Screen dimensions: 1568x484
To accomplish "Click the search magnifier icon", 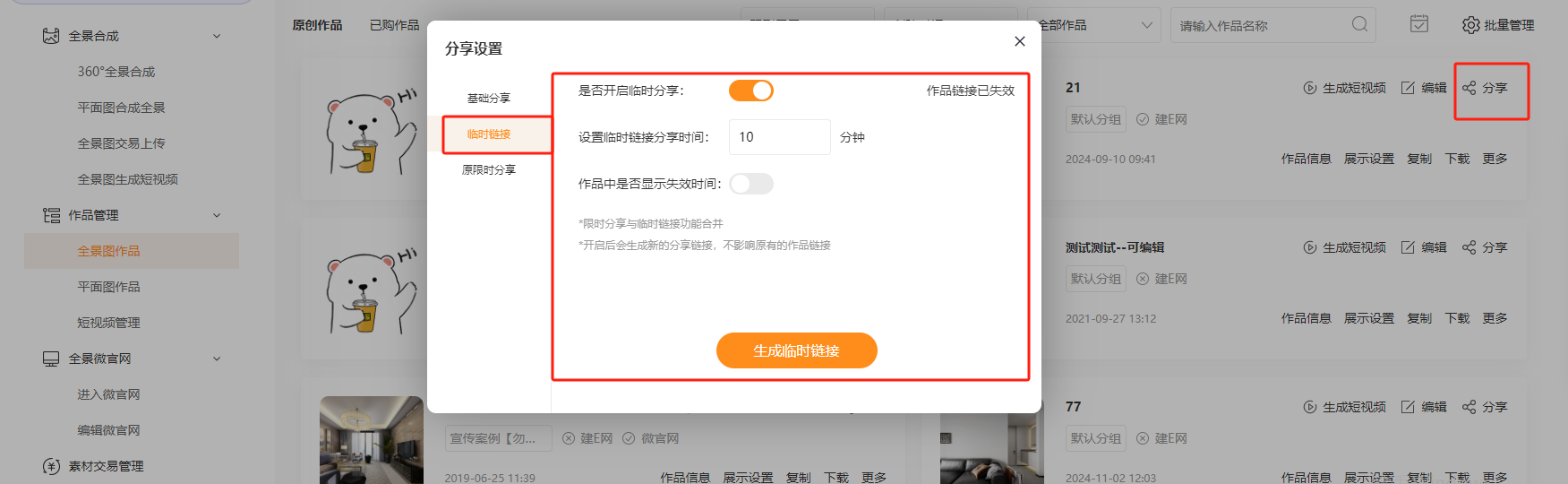I will click(1359, 24).
